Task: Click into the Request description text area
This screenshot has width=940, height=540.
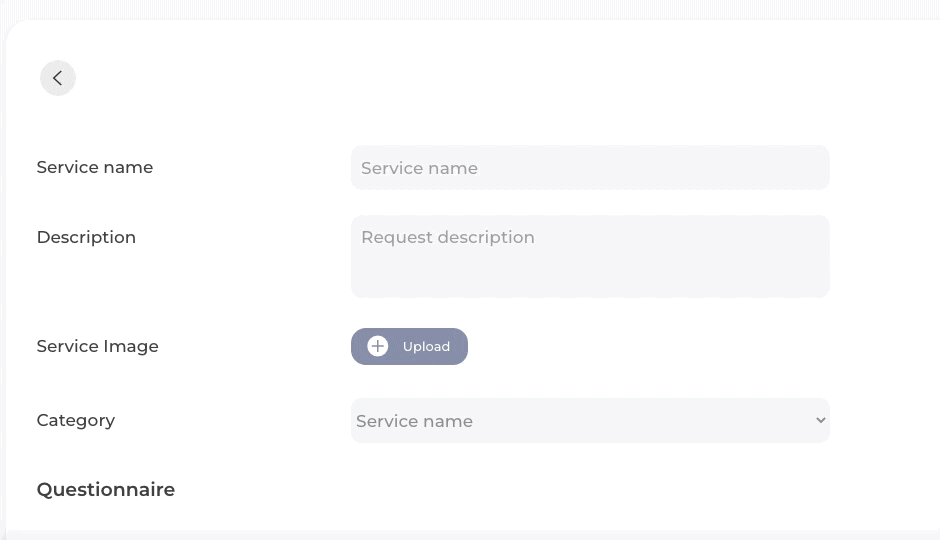Action: [x=590, y=265]
